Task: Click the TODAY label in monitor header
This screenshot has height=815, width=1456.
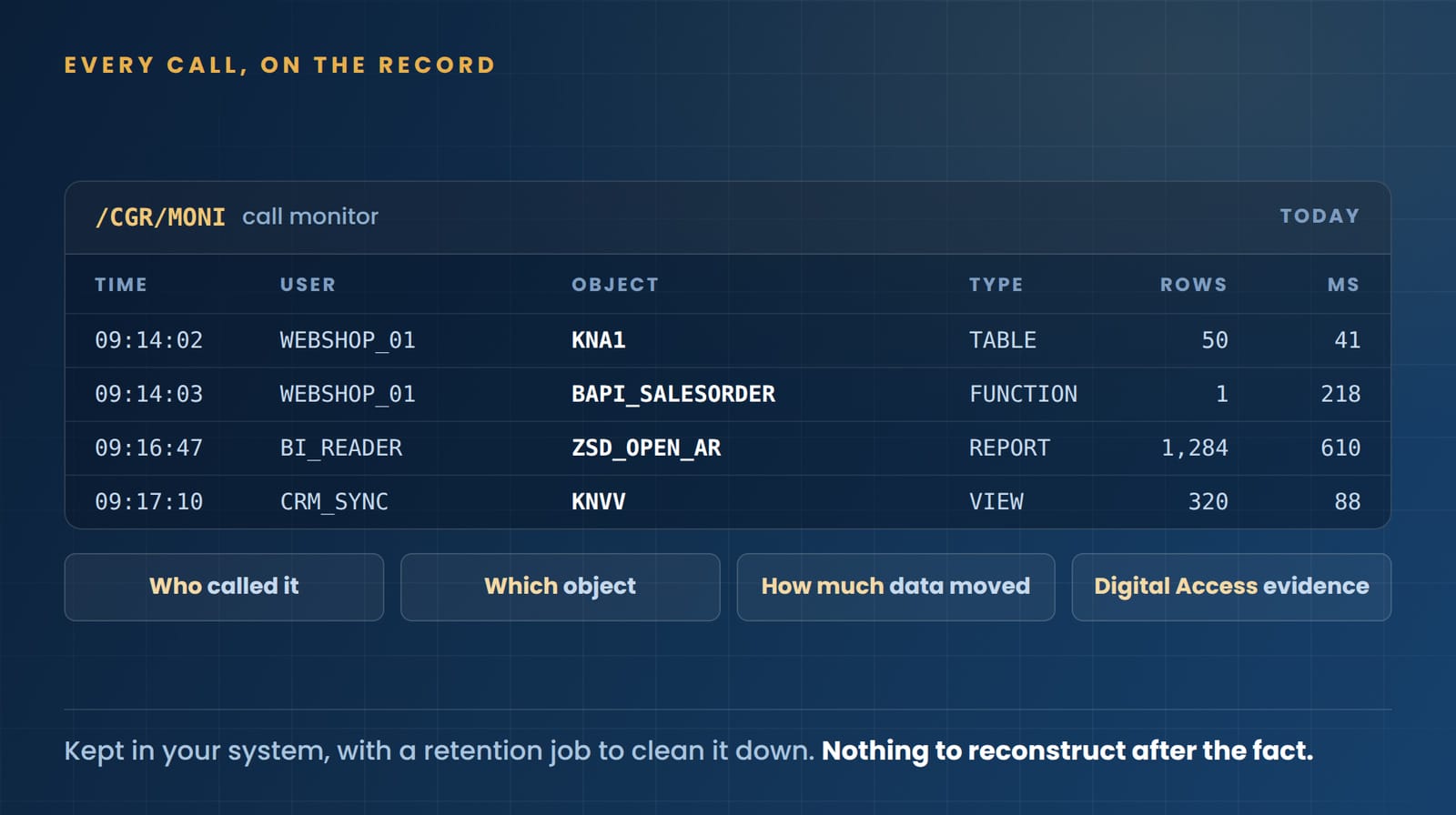Action: [x=1319, y=216]
